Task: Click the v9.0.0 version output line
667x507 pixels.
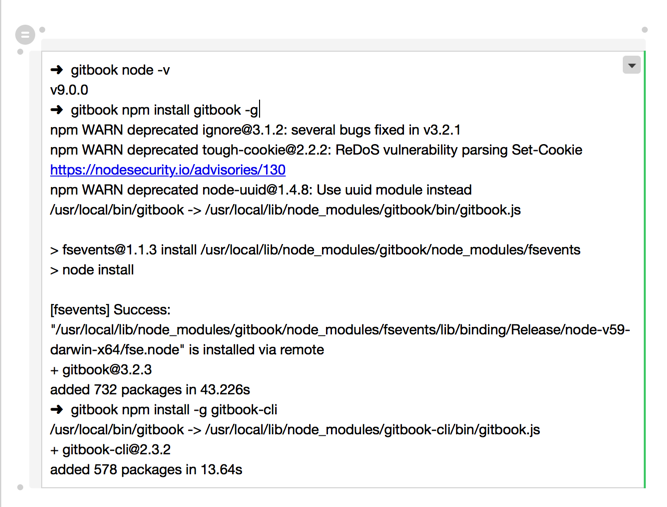Action: 69,90
